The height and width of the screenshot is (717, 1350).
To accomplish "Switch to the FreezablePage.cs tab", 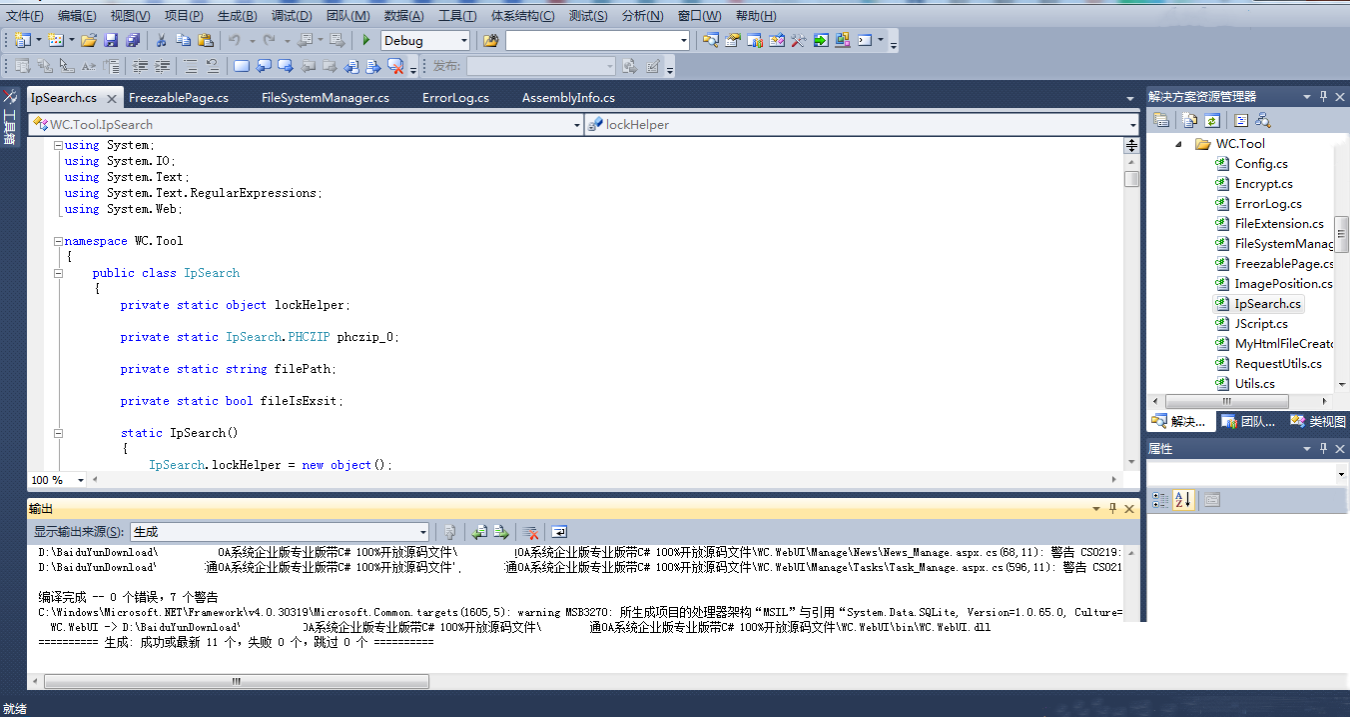I will click(179, 97).
